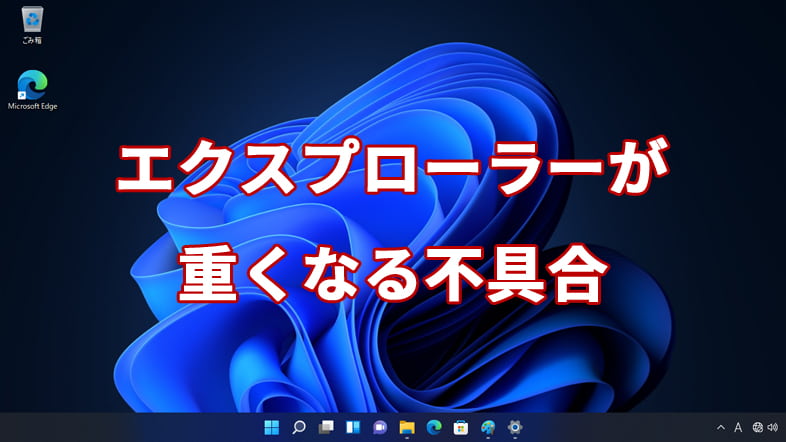
Task: Click the "ごみ箱" desktop label
Action: click(x=32, y=40)
